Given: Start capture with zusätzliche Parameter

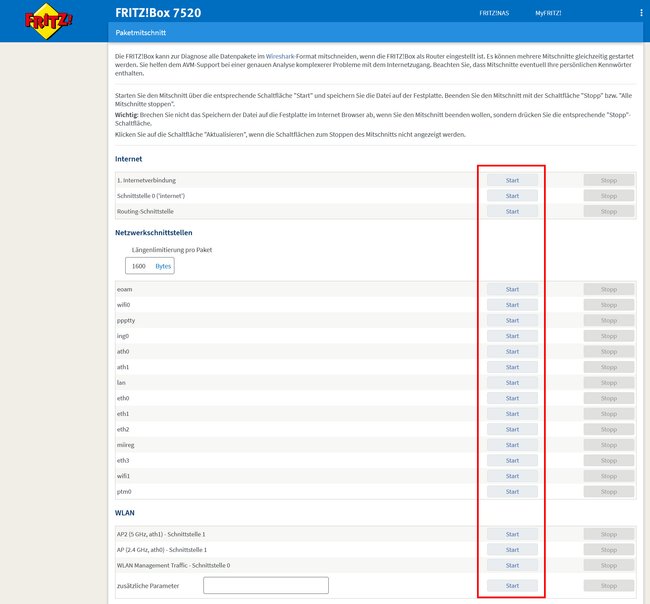Looking at the screenshot, I should pos(512,586).
